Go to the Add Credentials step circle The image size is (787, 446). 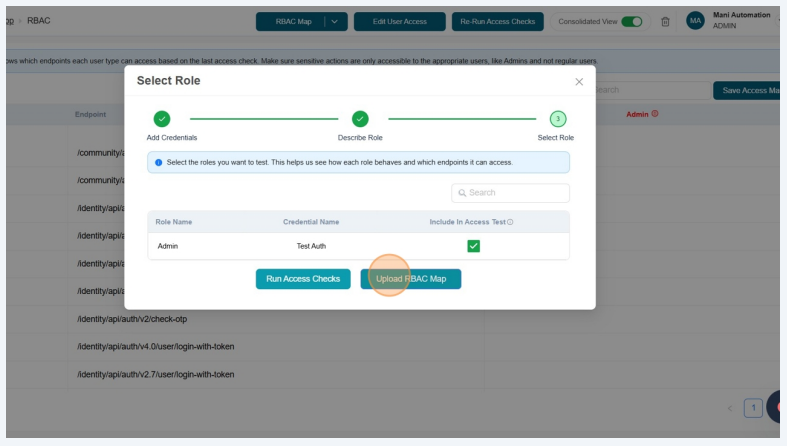162,119
